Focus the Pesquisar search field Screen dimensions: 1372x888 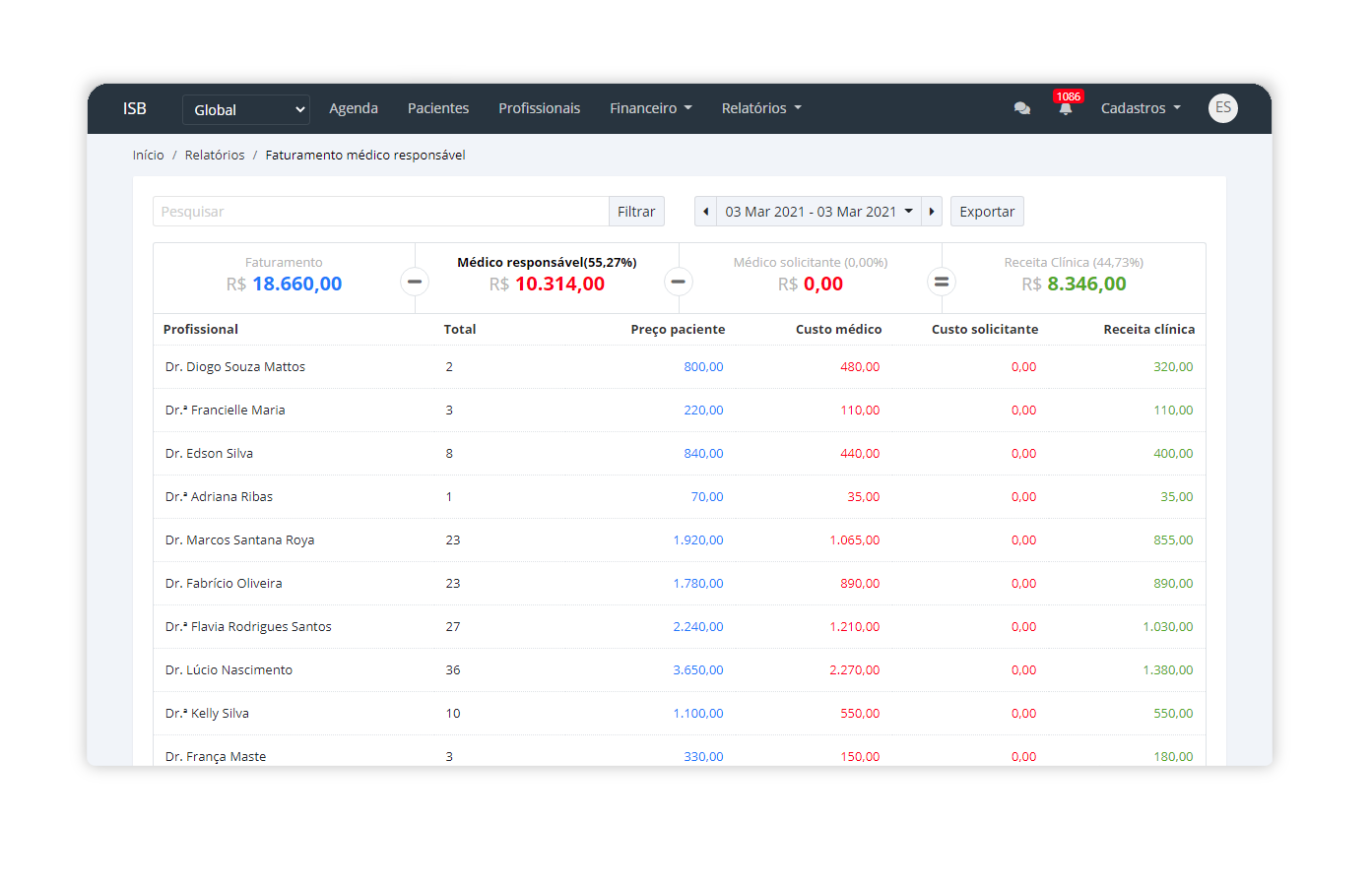pyautogui.click(x=381, y=212)
